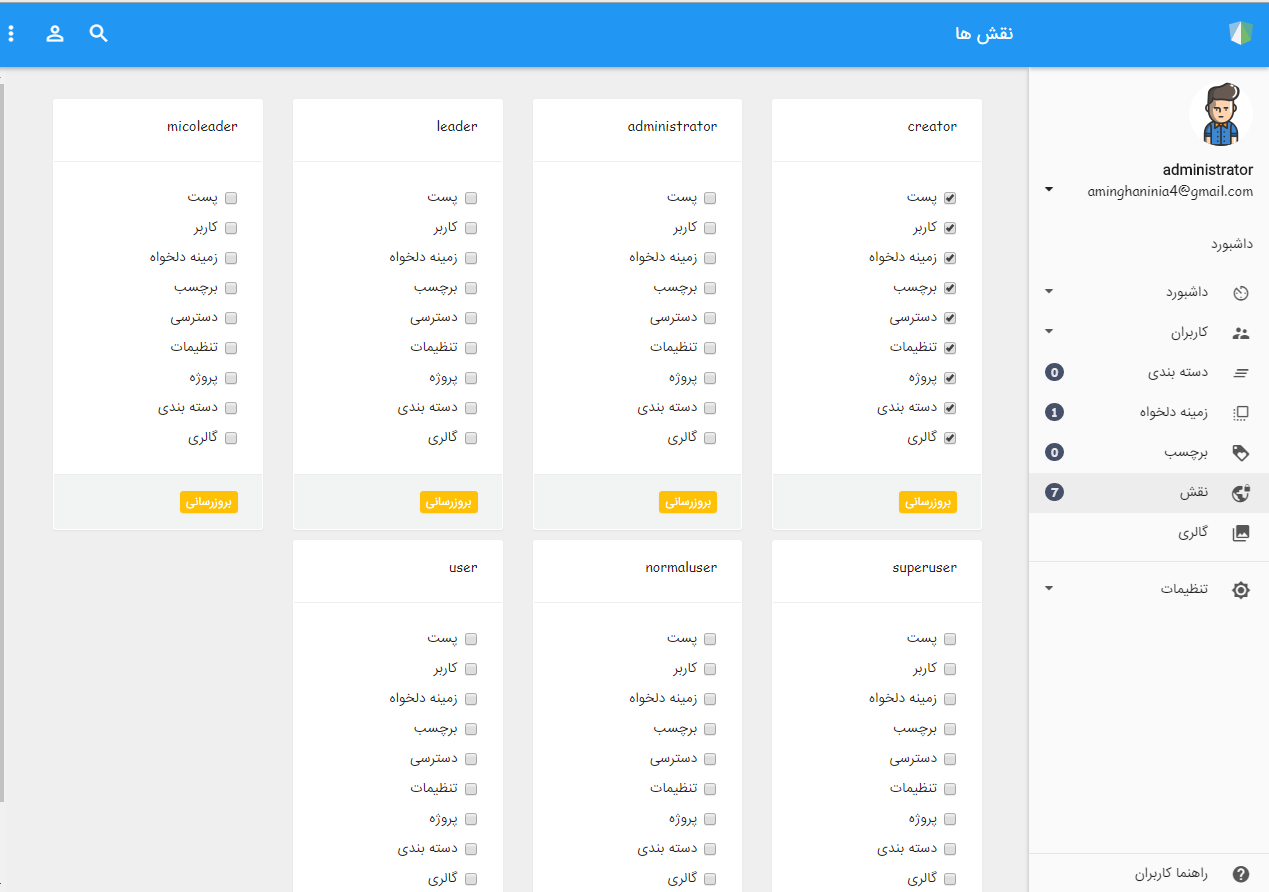Open the زمینه دلخواه sidebar item

point(1149,413)
